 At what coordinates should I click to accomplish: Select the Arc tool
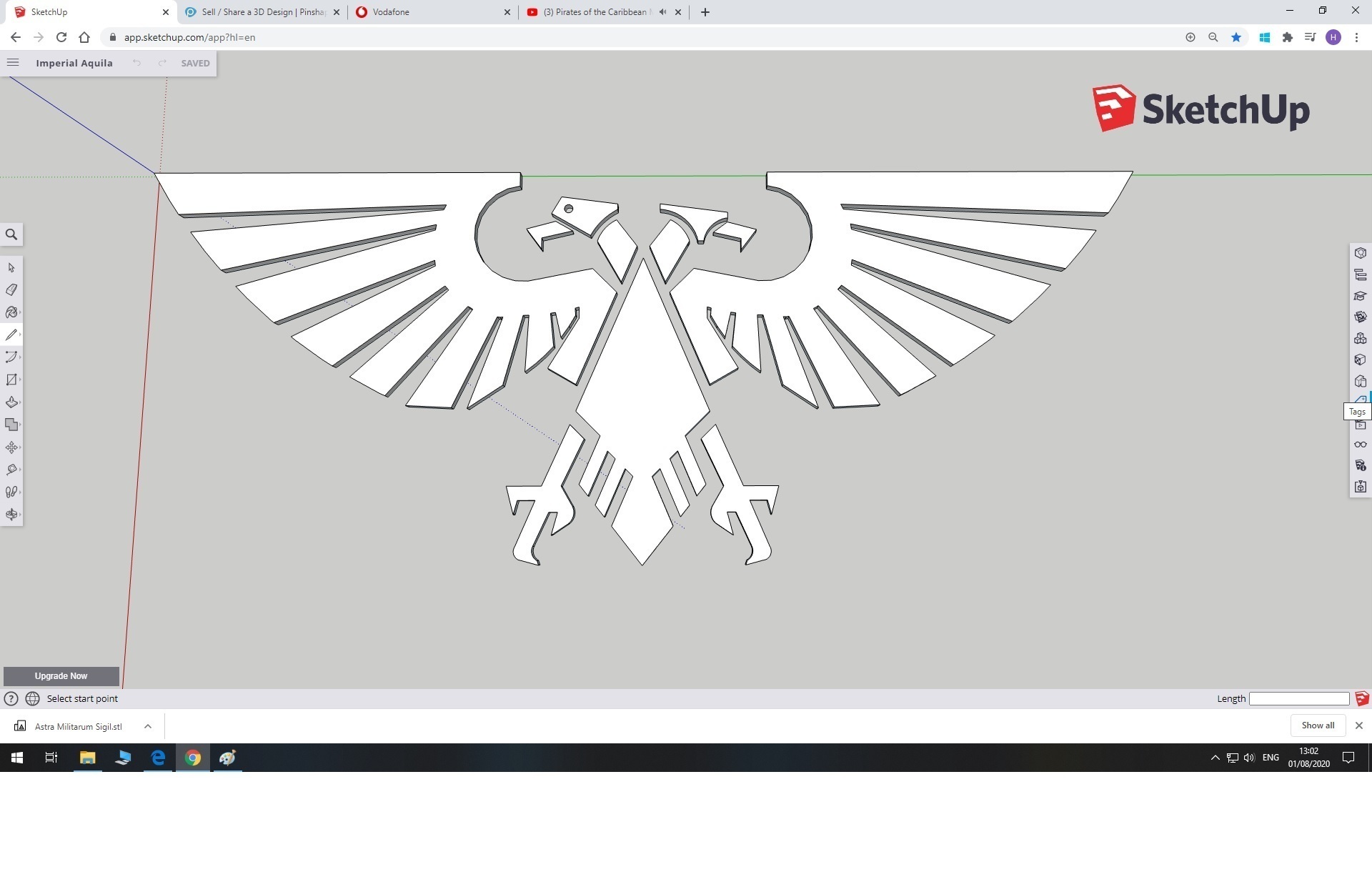tap(11, 357)
